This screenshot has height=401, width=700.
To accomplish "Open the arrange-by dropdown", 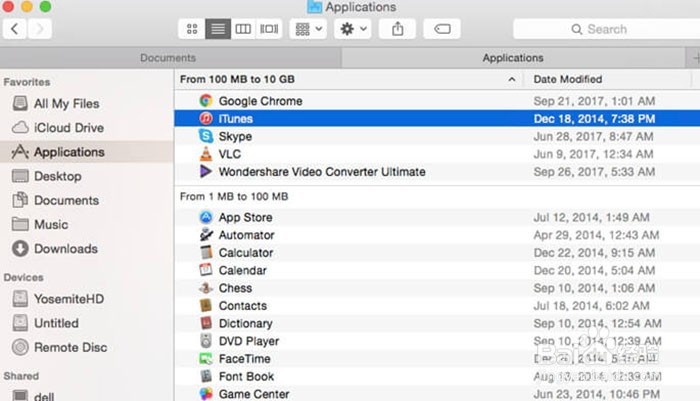I will 307,29.
